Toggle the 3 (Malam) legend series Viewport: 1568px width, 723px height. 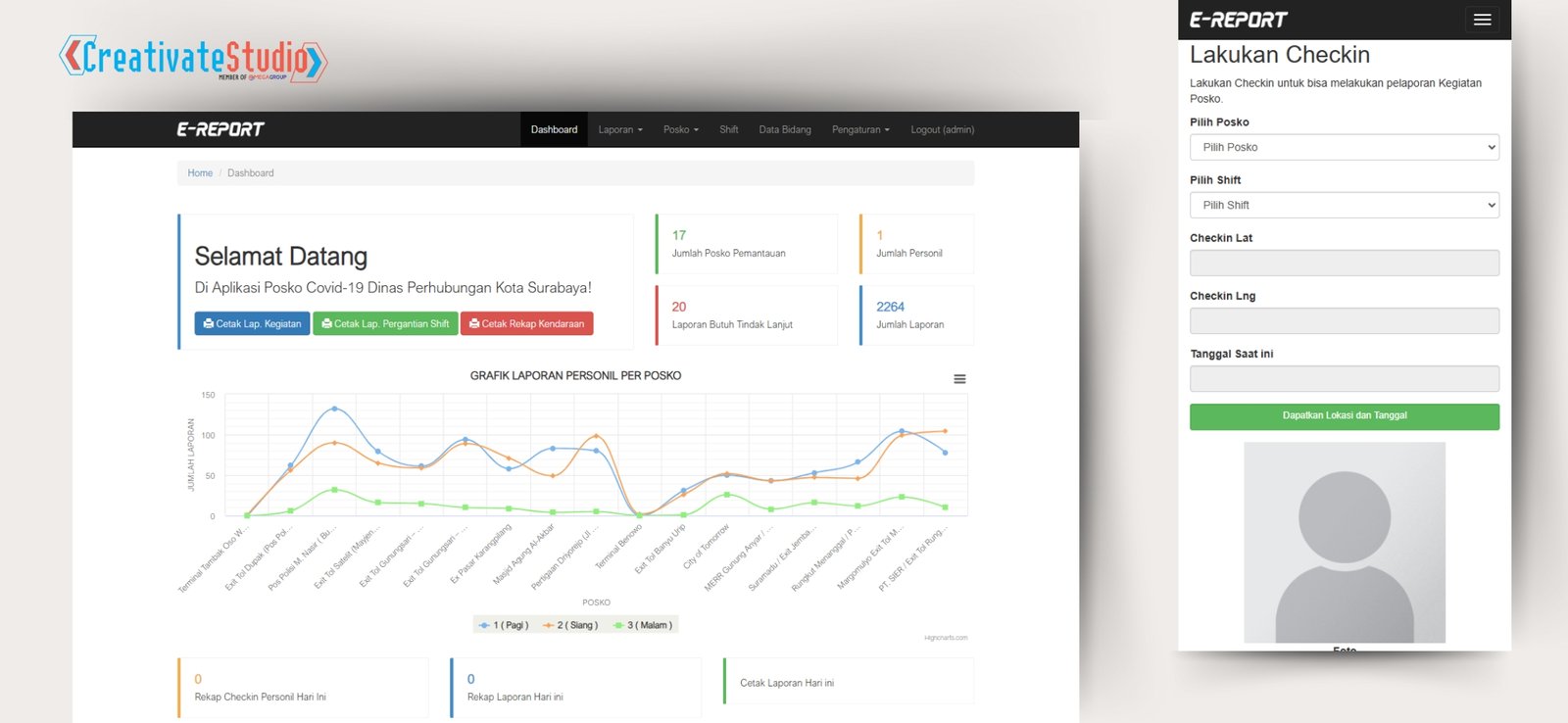click(x=643, y=625)
